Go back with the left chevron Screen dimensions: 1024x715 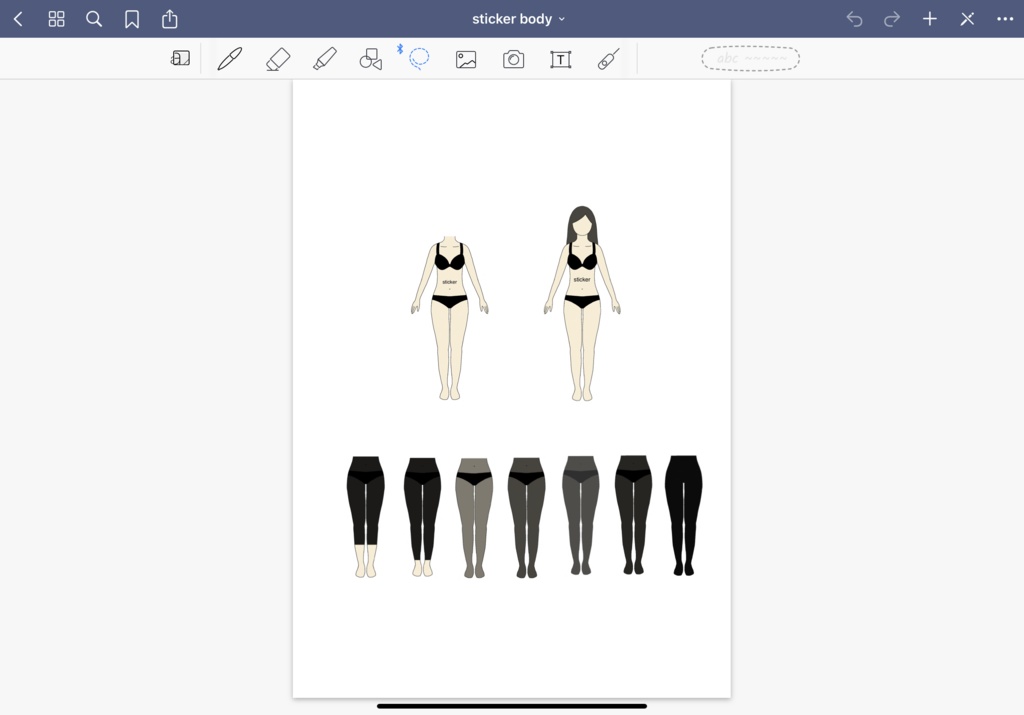coord(18,19)
